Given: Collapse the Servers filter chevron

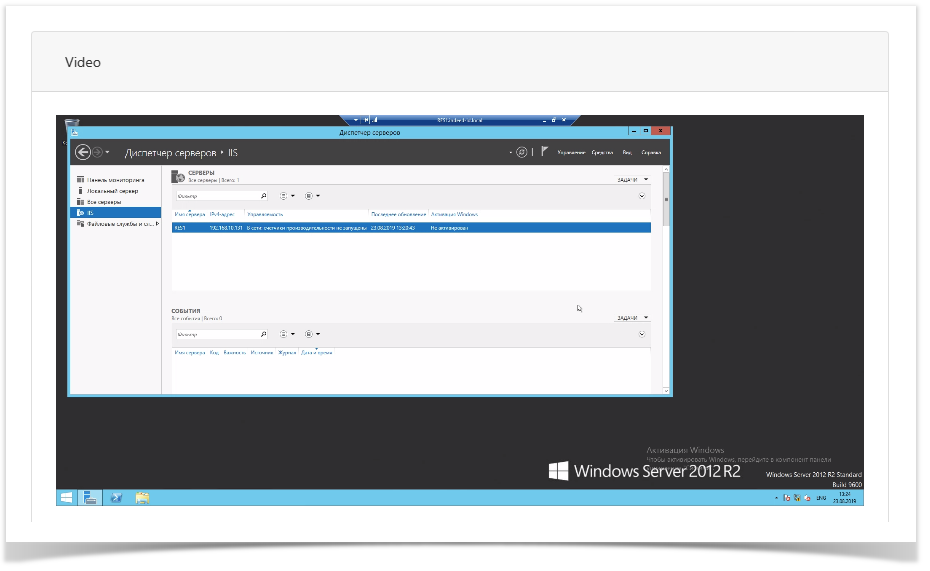Looking at the screenshot, I should (x=642, y=196).
